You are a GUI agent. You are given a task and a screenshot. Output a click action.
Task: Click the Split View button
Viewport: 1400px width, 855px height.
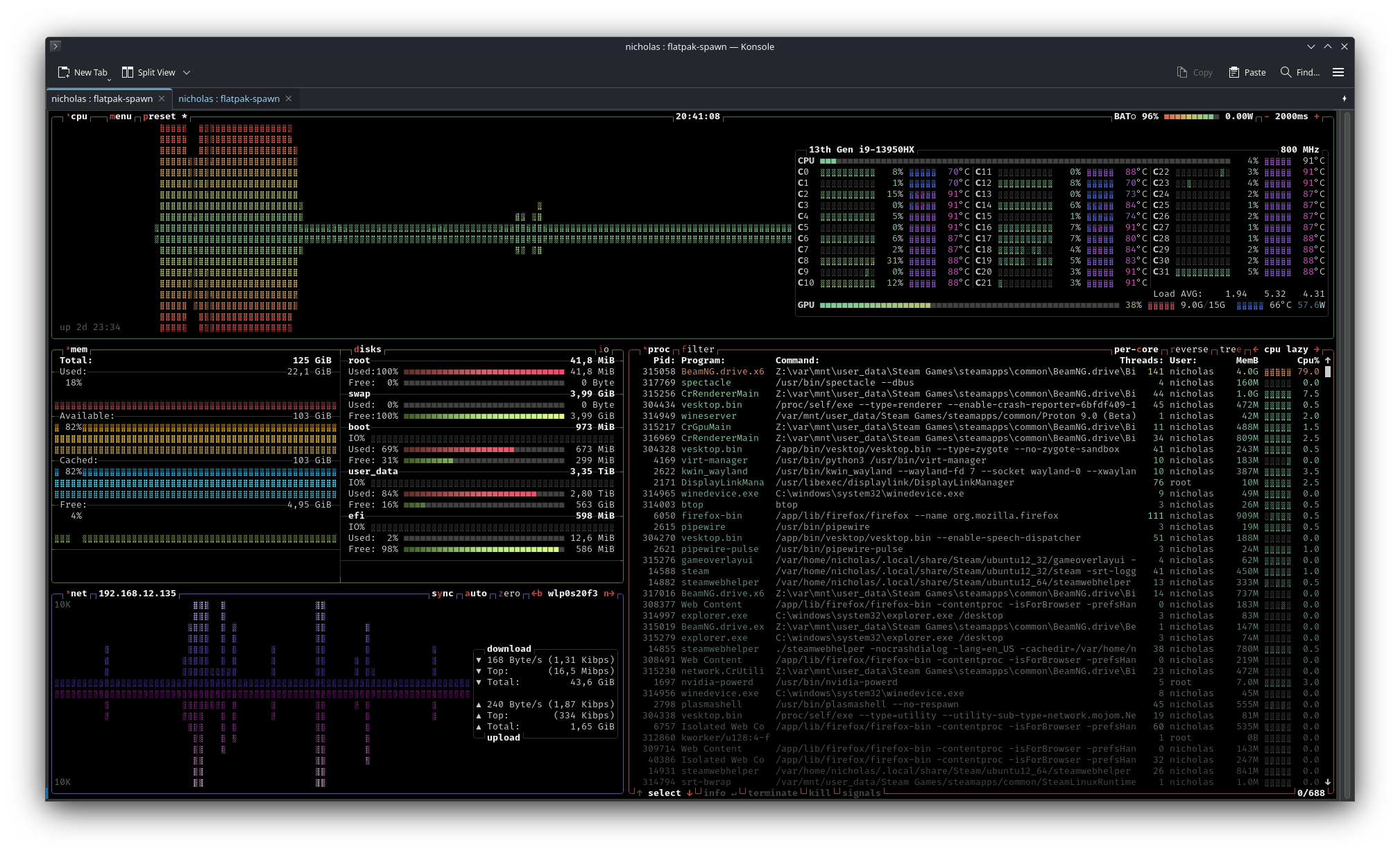coord(148,72)
